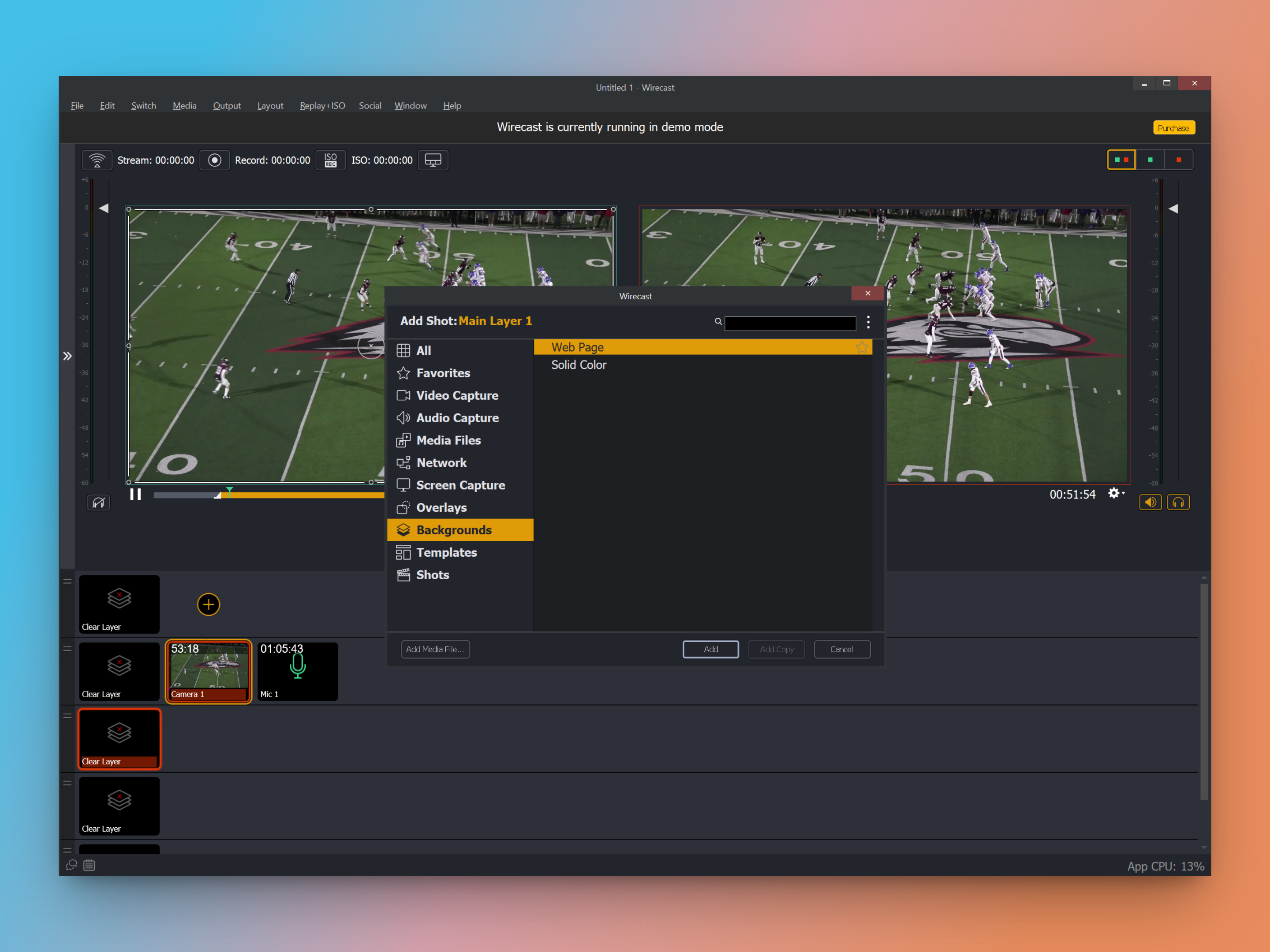Open the Replay+ISO menu

point(322,106)
